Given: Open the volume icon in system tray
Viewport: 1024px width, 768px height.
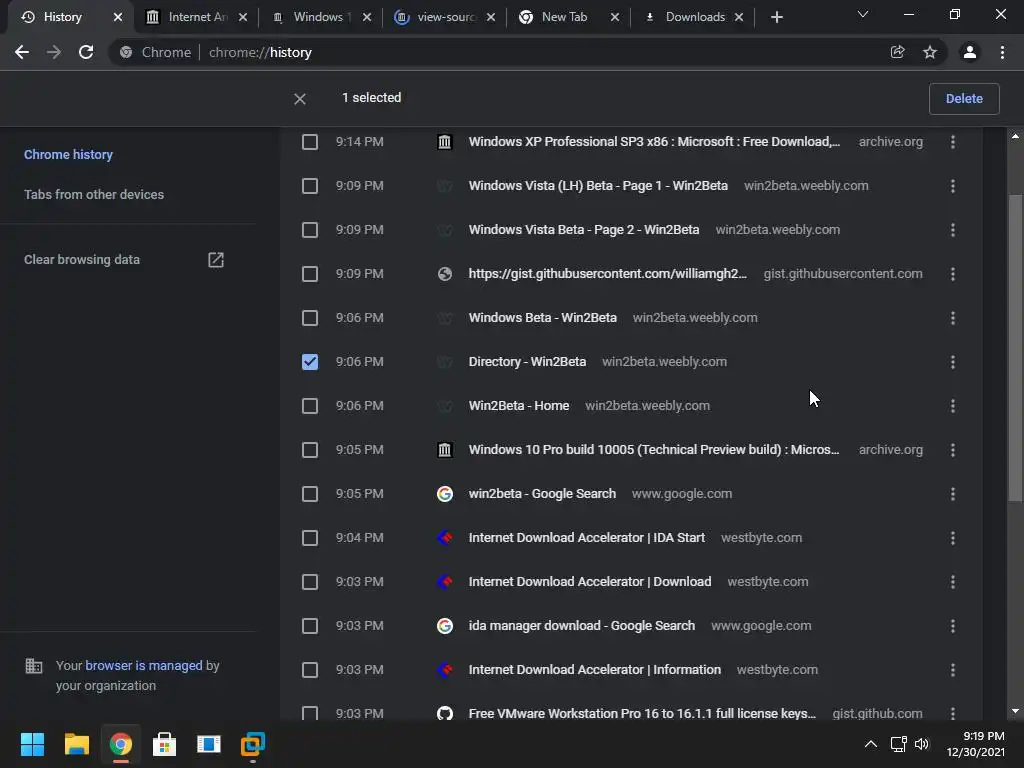Looking at the screenshot, I should pyautogui.click(x=921, y=744).
